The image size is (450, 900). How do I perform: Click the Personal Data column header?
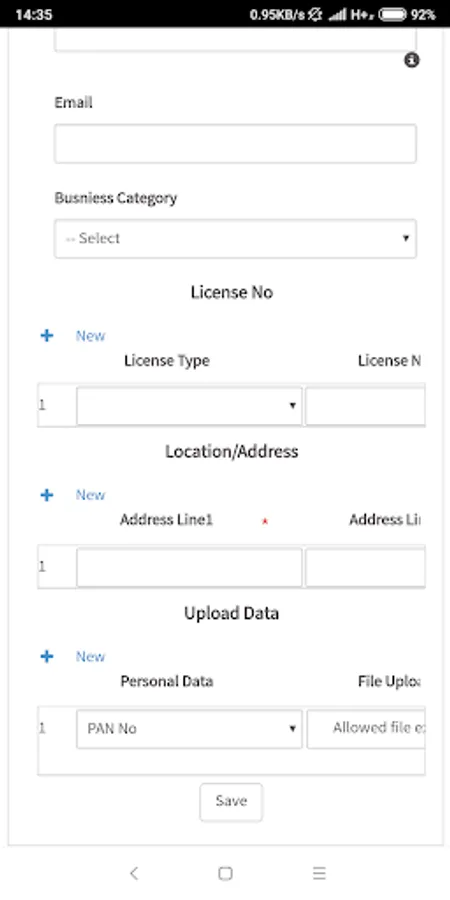point(167,682)
